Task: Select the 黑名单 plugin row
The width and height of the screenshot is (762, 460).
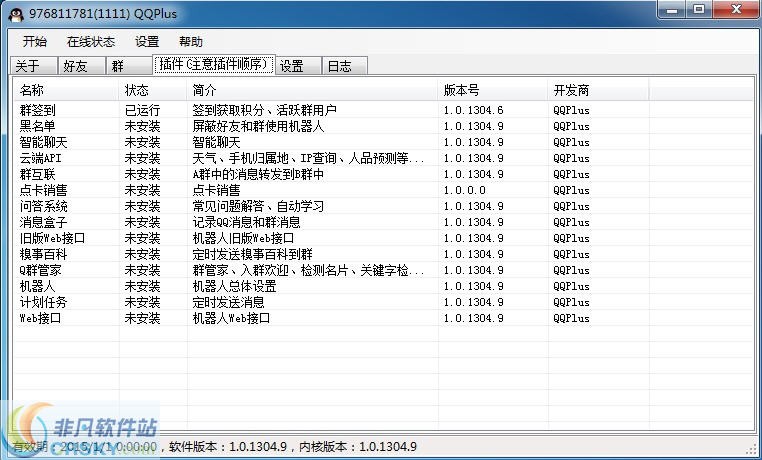Action: [383, 126]
